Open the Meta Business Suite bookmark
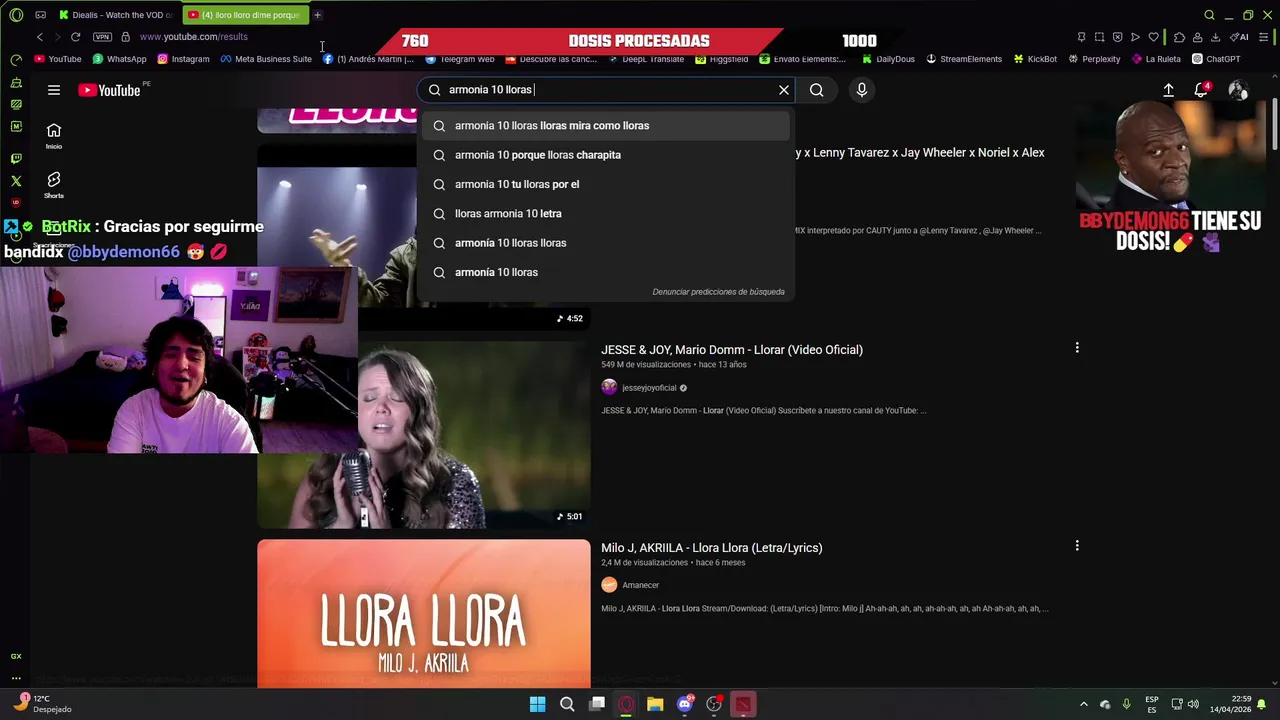Viewport: 1280px width, 720px height. [266, 59]
